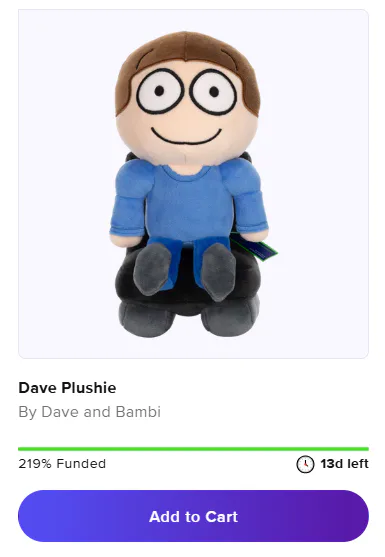Click the 219% Funded label

(x=62, y=464)
